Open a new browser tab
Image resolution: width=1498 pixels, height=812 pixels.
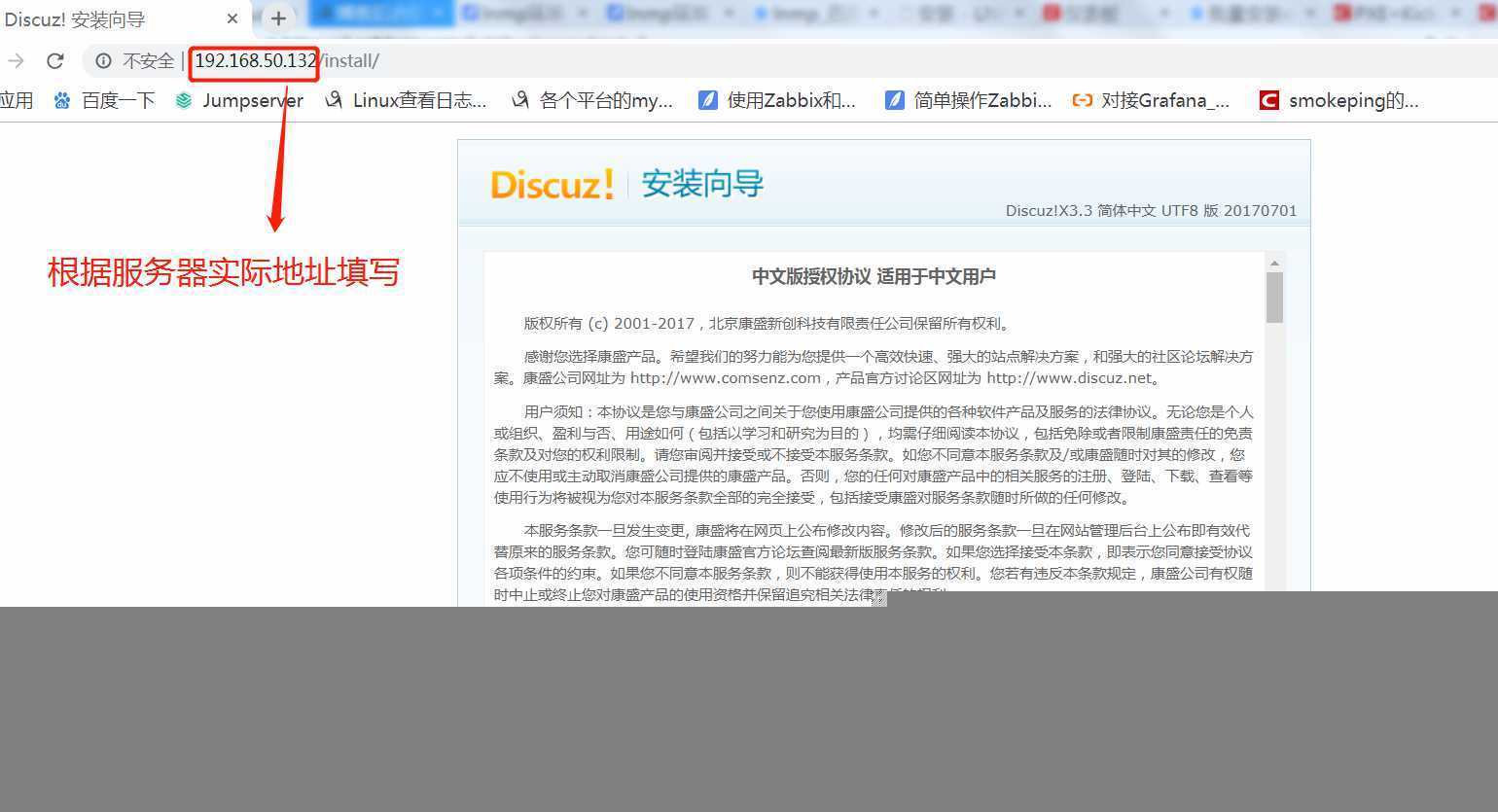coord(278,18)
